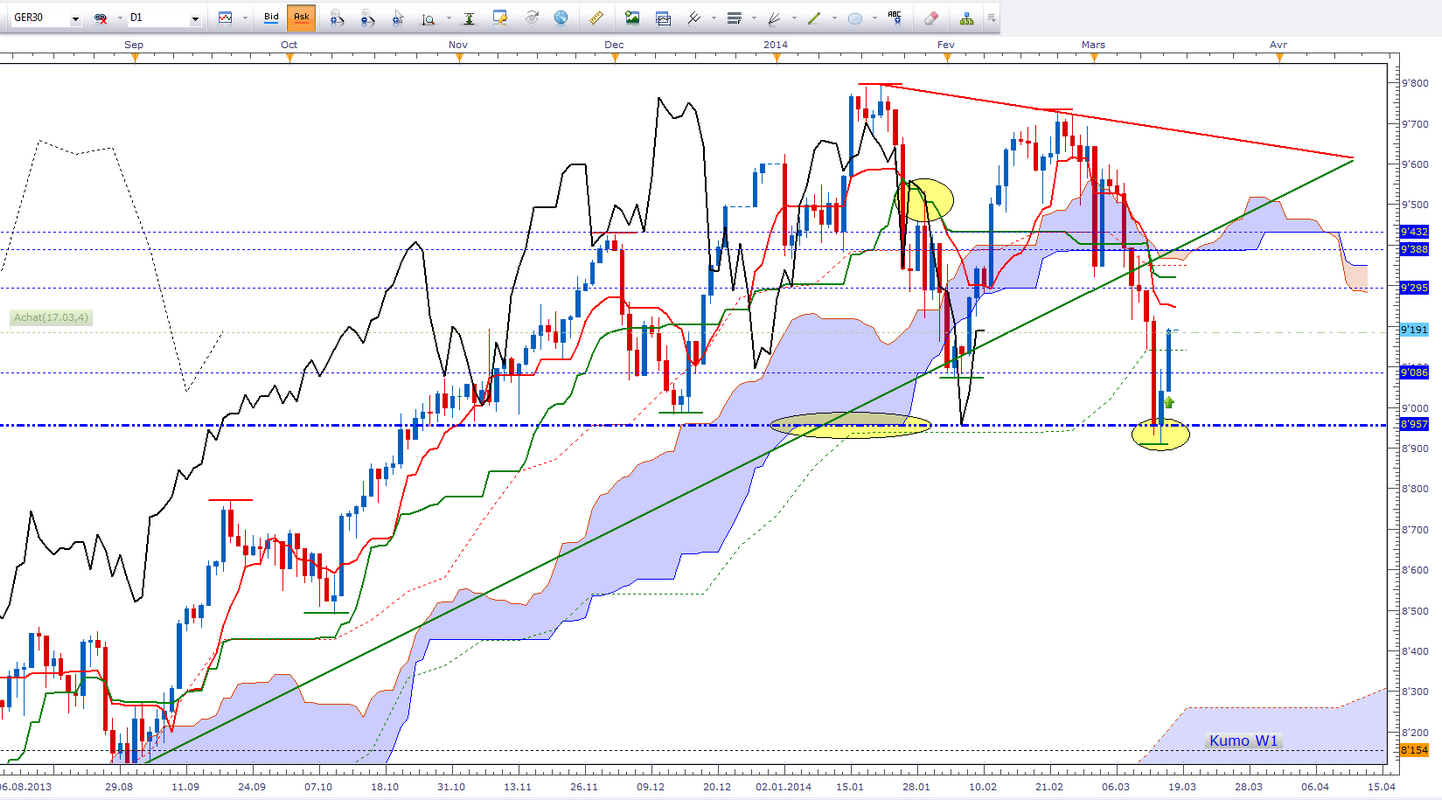Click the Fev month marker
The image size is (1442, 800).
pyautogui.click(x=946, y=44)
